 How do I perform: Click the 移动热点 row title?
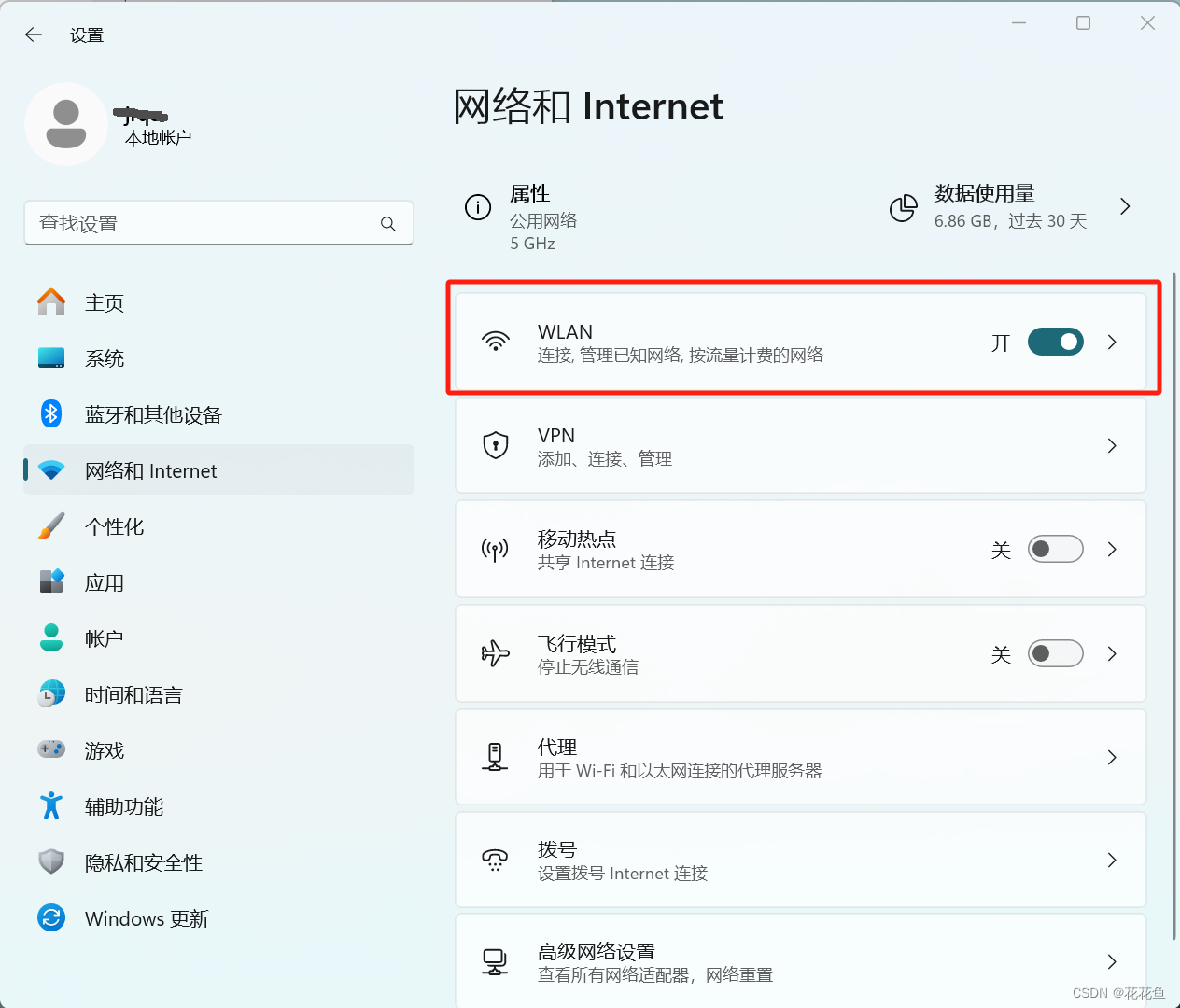577,539
